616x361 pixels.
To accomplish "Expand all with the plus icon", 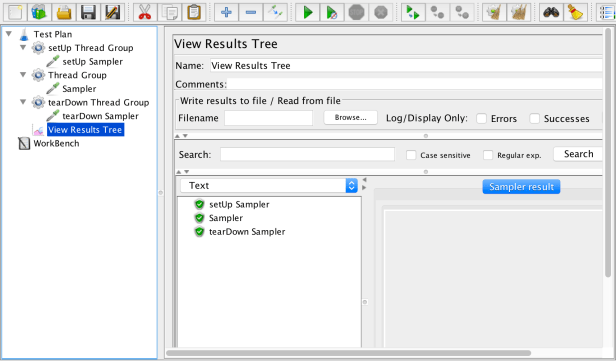I will coord(226,13).
